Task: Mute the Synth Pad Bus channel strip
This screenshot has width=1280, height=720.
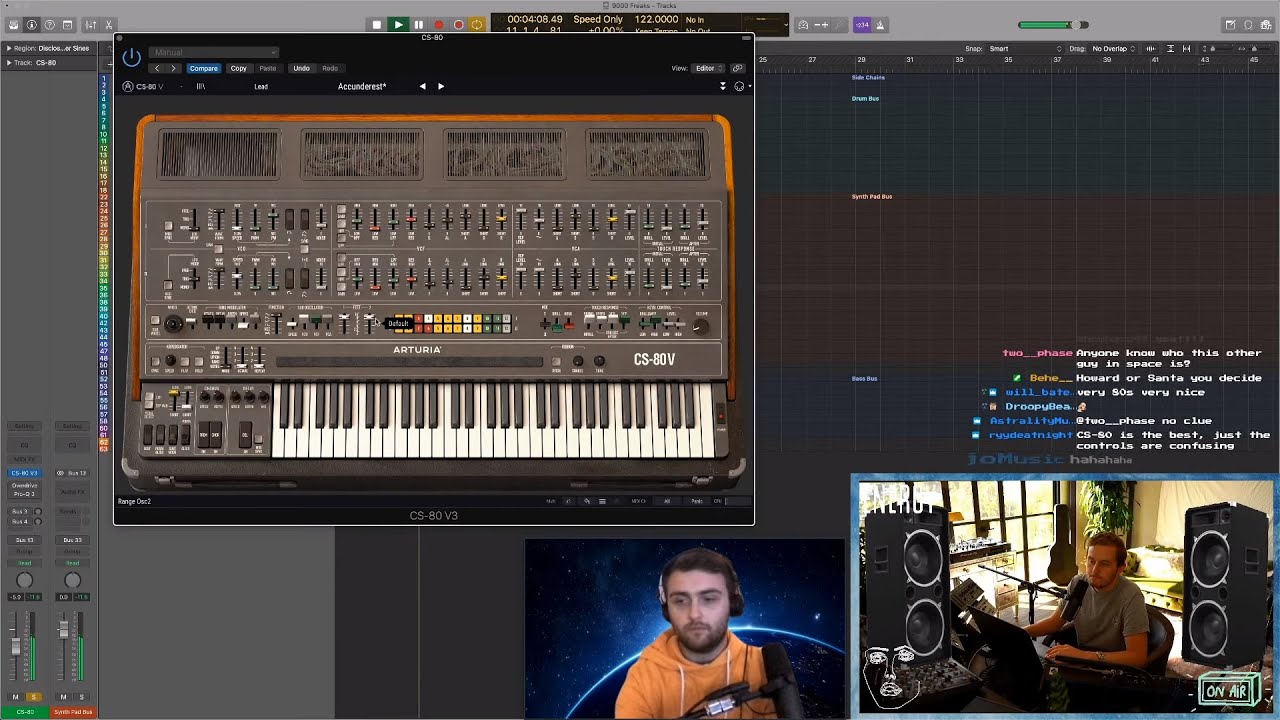Action: tap(63, 697)
